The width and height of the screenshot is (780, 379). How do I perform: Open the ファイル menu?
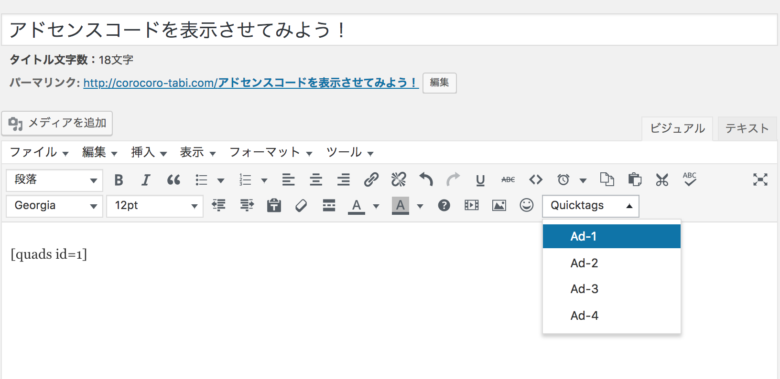tap(39, 153)
